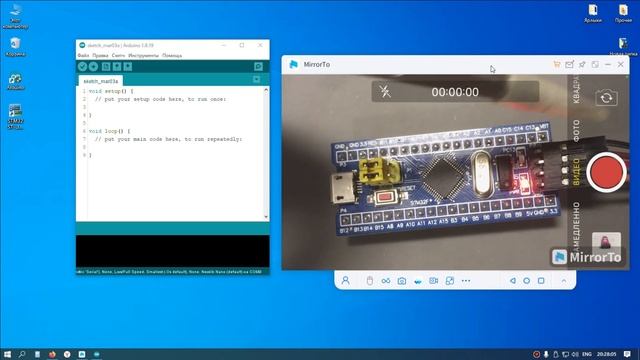
Task: Click the void loop code line
Action: pyautogui.click(x=109, y=131)
